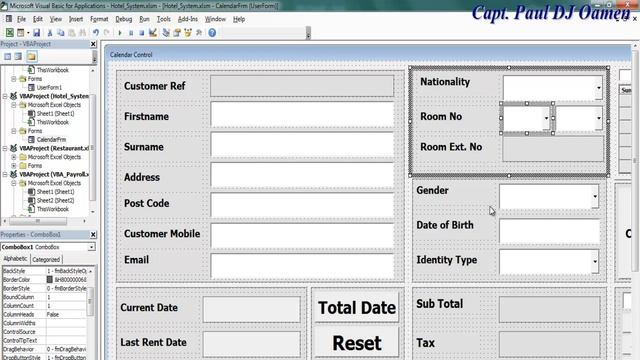Click the Break pause icon
Screen dimensions: 640x360
[x=131, y=33]
